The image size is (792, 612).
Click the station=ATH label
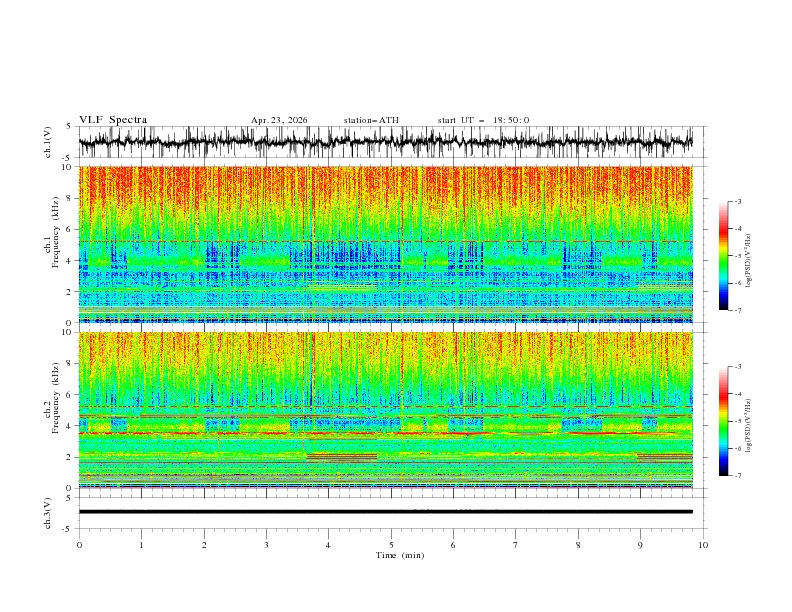pos(371,120)
